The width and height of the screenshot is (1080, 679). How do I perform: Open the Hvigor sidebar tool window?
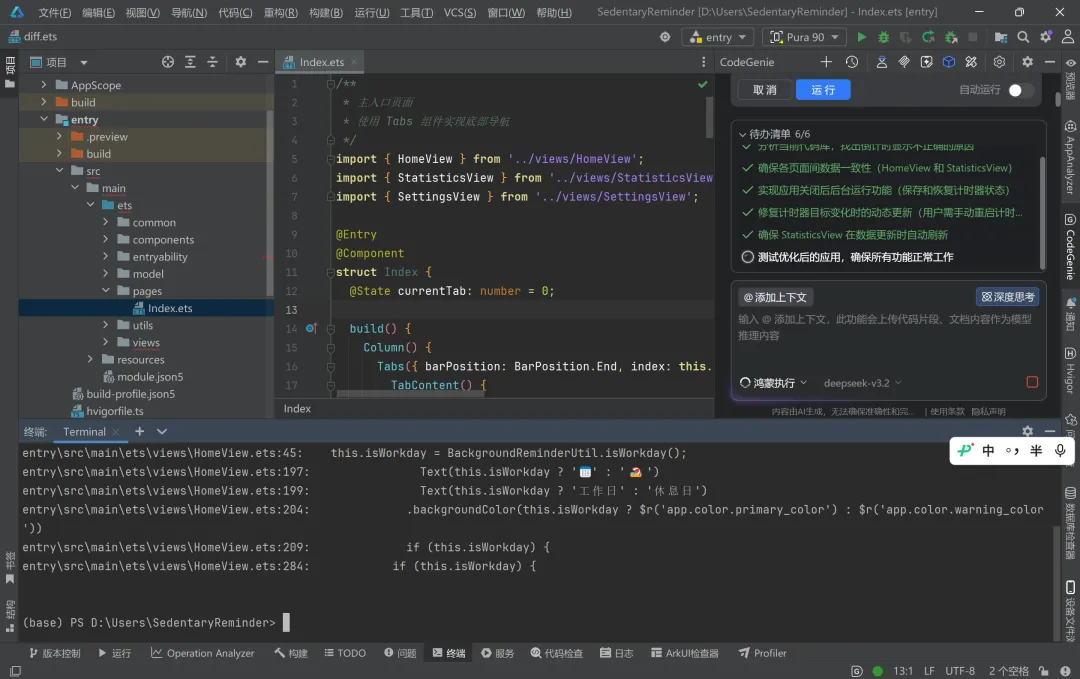(1070, 370)
